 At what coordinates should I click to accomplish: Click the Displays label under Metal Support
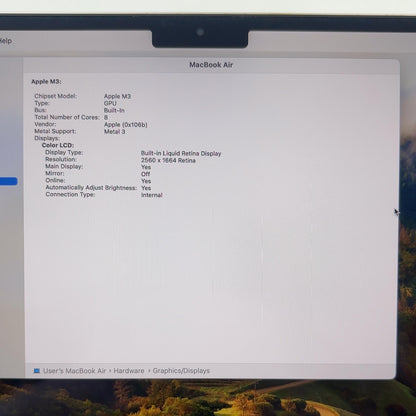pos(47,138)
